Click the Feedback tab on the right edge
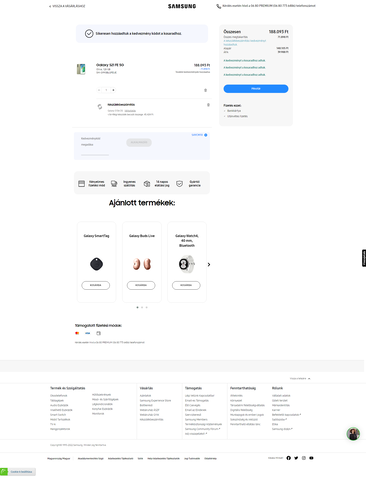This screenshot has width=366, height=480. coord(364,258)
